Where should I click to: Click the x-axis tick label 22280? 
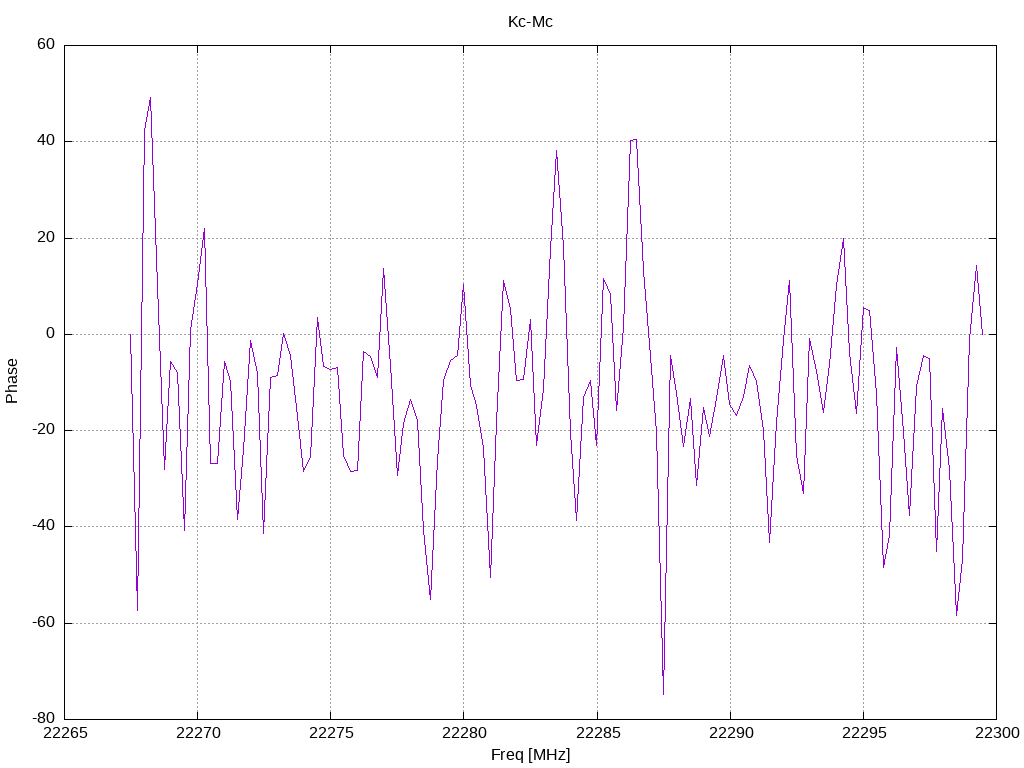tap(464, 733)
